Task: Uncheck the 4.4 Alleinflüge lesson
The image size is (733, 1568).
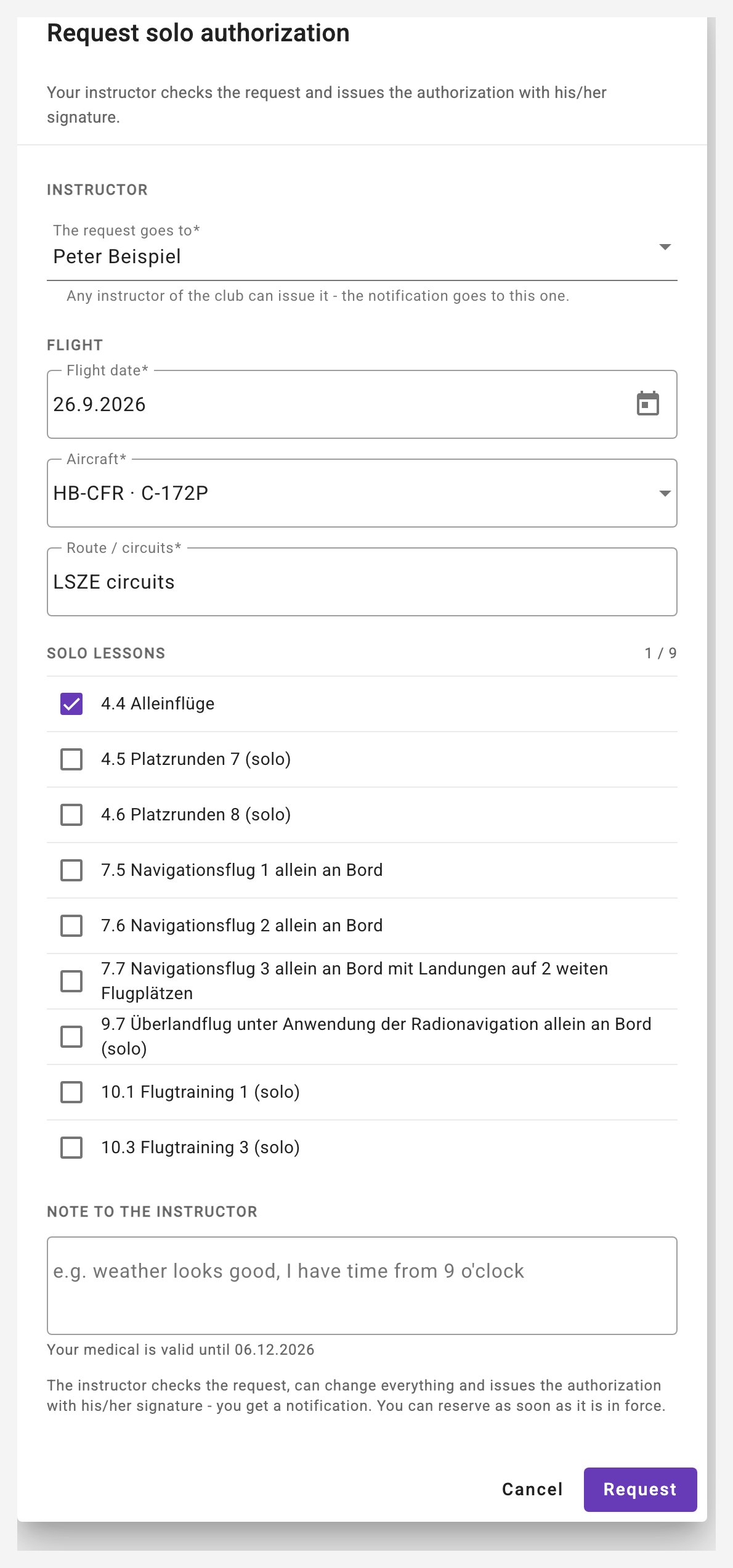Action: 71,704
